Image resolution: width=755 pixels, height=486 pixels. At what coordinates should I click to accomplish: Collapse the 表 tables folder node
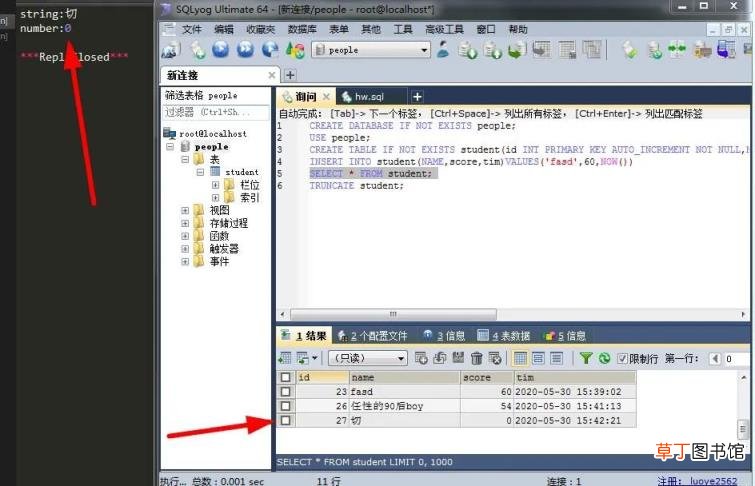pos(185,159)
